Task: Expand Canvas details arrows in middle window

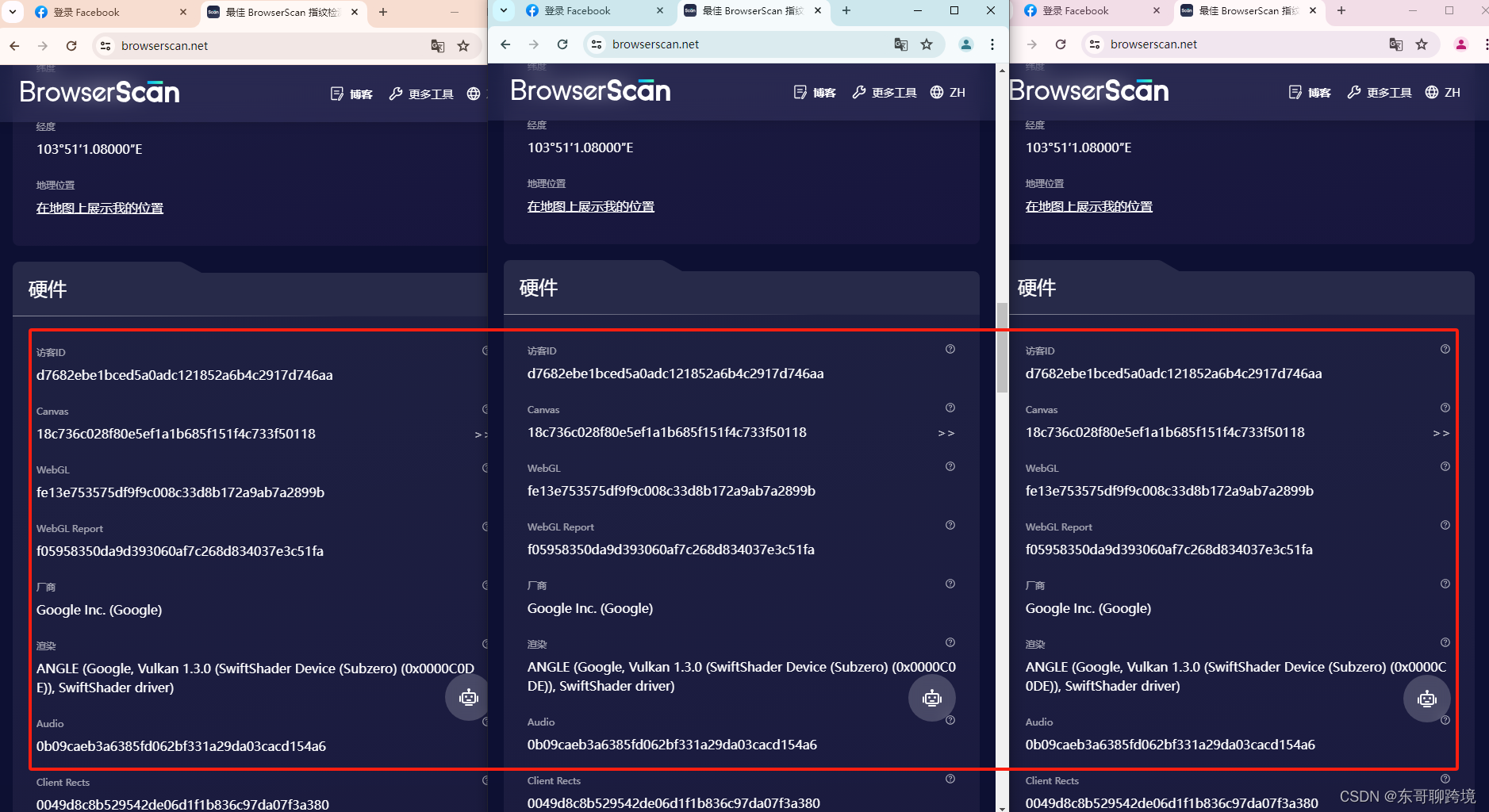Action: (946, 433)
